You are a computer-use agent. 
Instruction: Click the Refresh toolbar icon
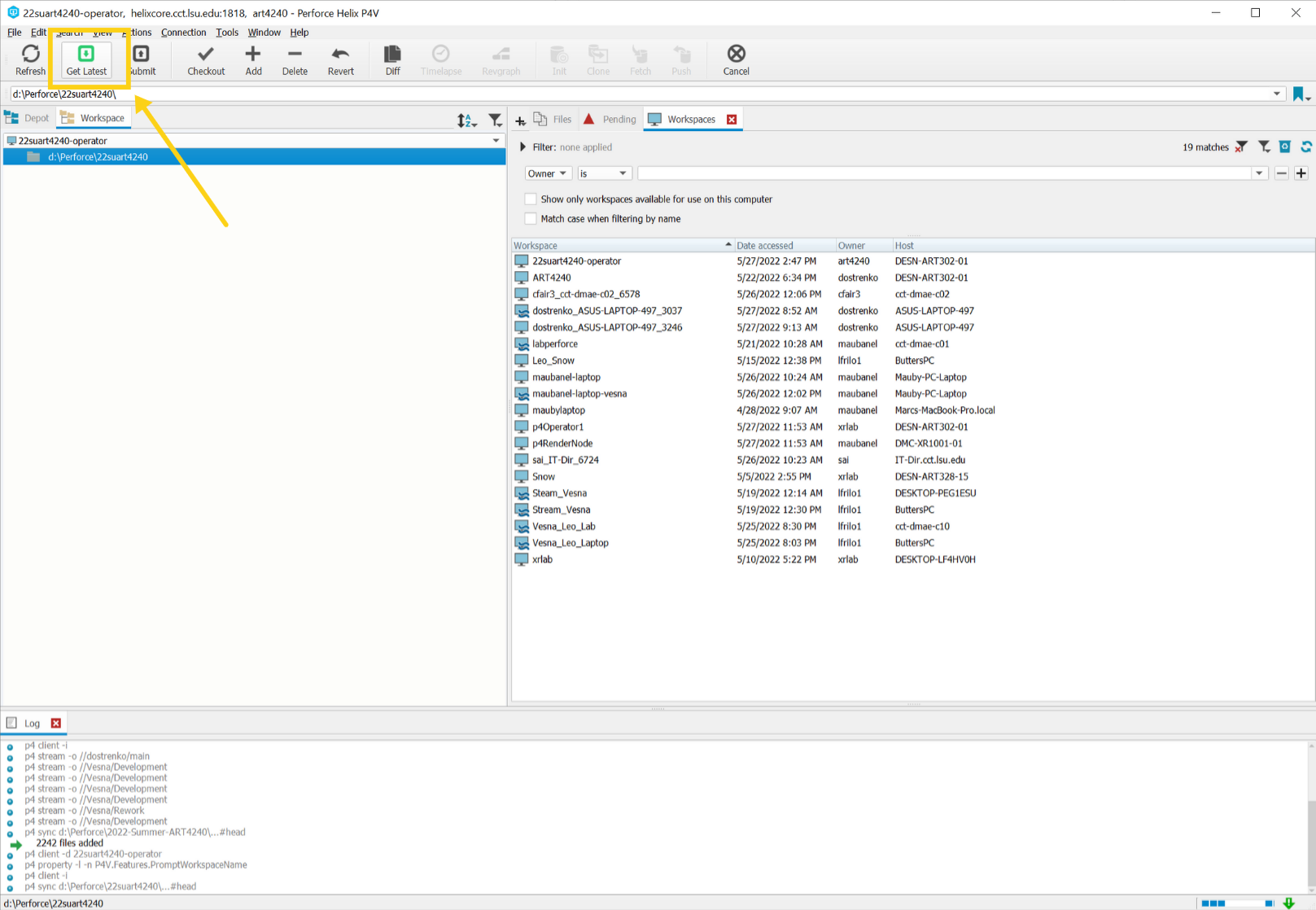30,59
